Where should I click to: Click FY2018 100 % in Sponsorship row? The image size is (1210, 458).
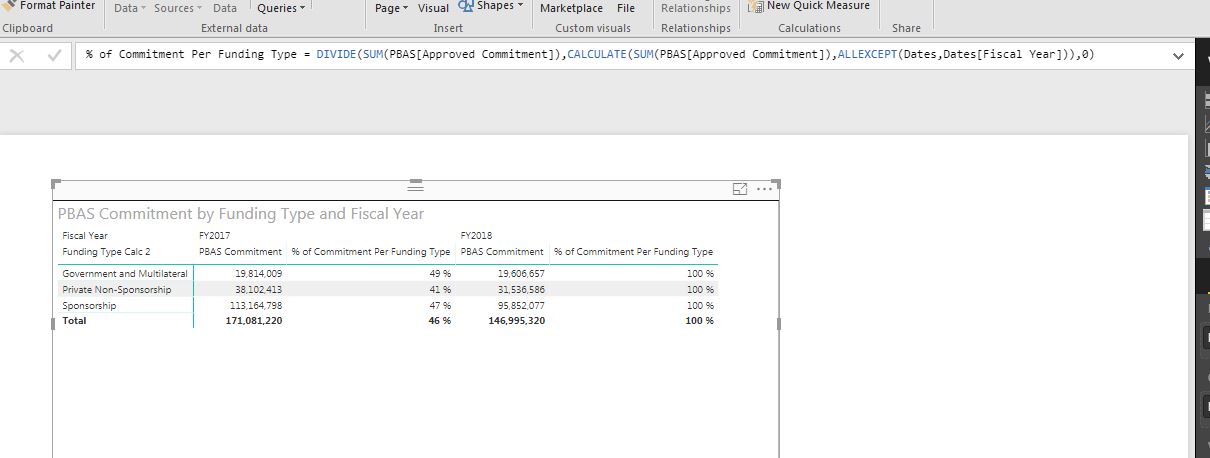pyautogui.click(x=701, y=306)
